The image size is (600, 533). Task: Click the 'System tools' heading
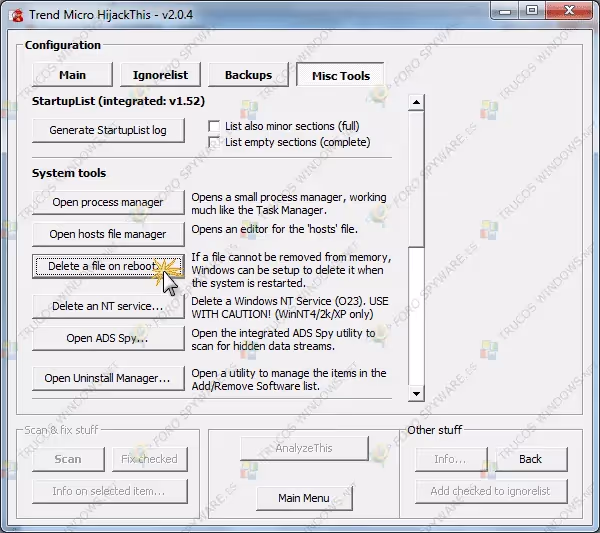tap(69, 173)
